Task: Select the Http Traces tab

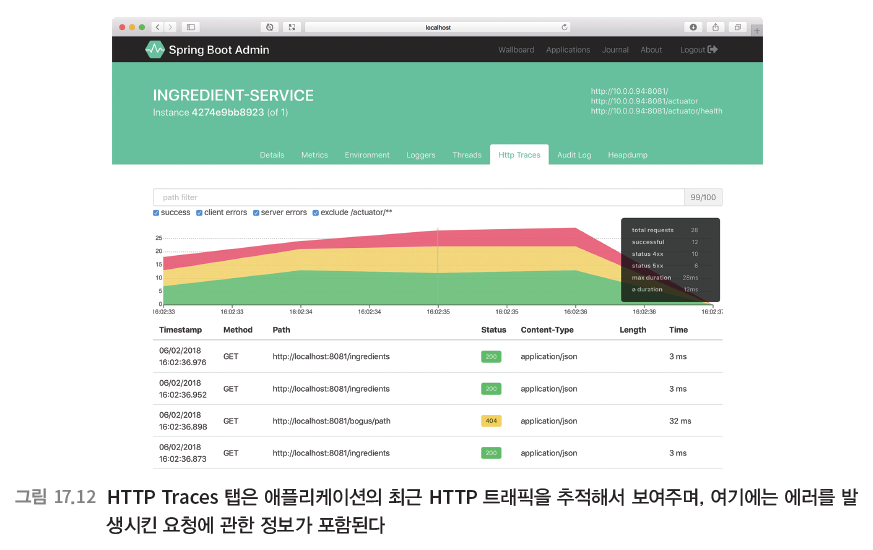Action: [519, 155]
